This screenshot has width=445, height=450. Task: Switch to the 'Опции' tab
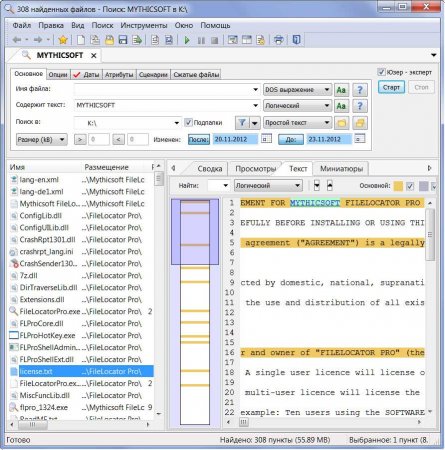pos(58,75)
